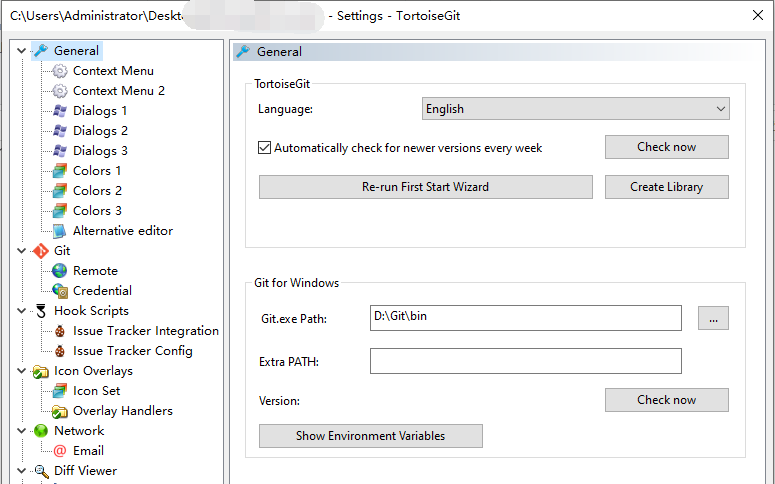Viewport: 775px width, 484px height.
Task: Select the Context Menu settings page
Action: coord(113,71)
